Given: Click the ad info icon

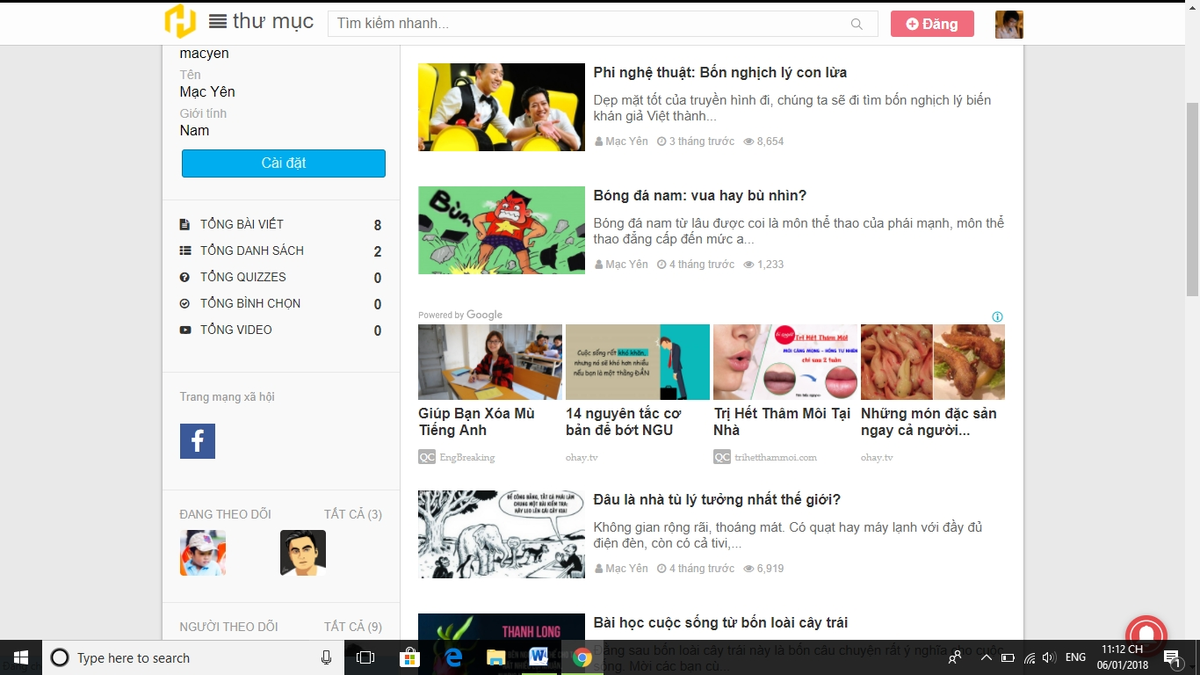Looking at the screenshot, I should pyautogui.click(x=997, y=317).
